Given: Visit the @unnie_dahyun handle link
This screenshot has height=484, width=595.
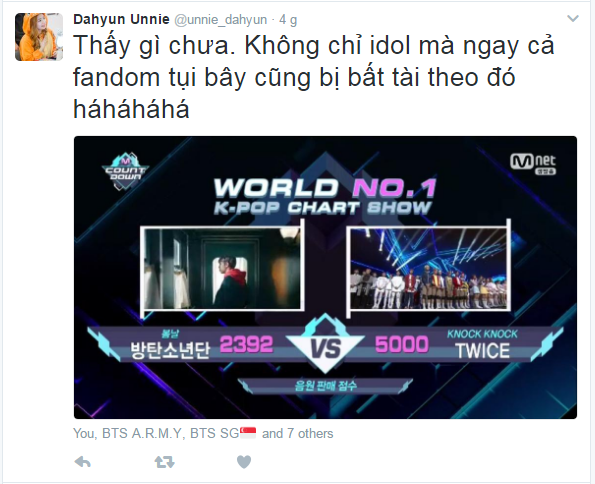Looking at the screenshot, I should tap(220, 20).
